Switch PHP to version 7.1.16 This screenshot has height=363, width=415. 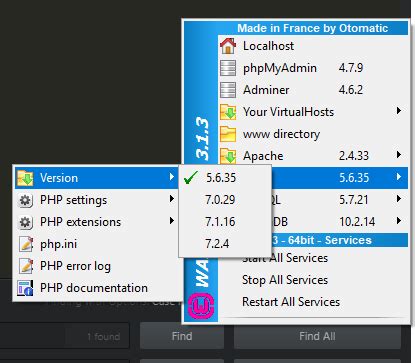tap(225, 222)
